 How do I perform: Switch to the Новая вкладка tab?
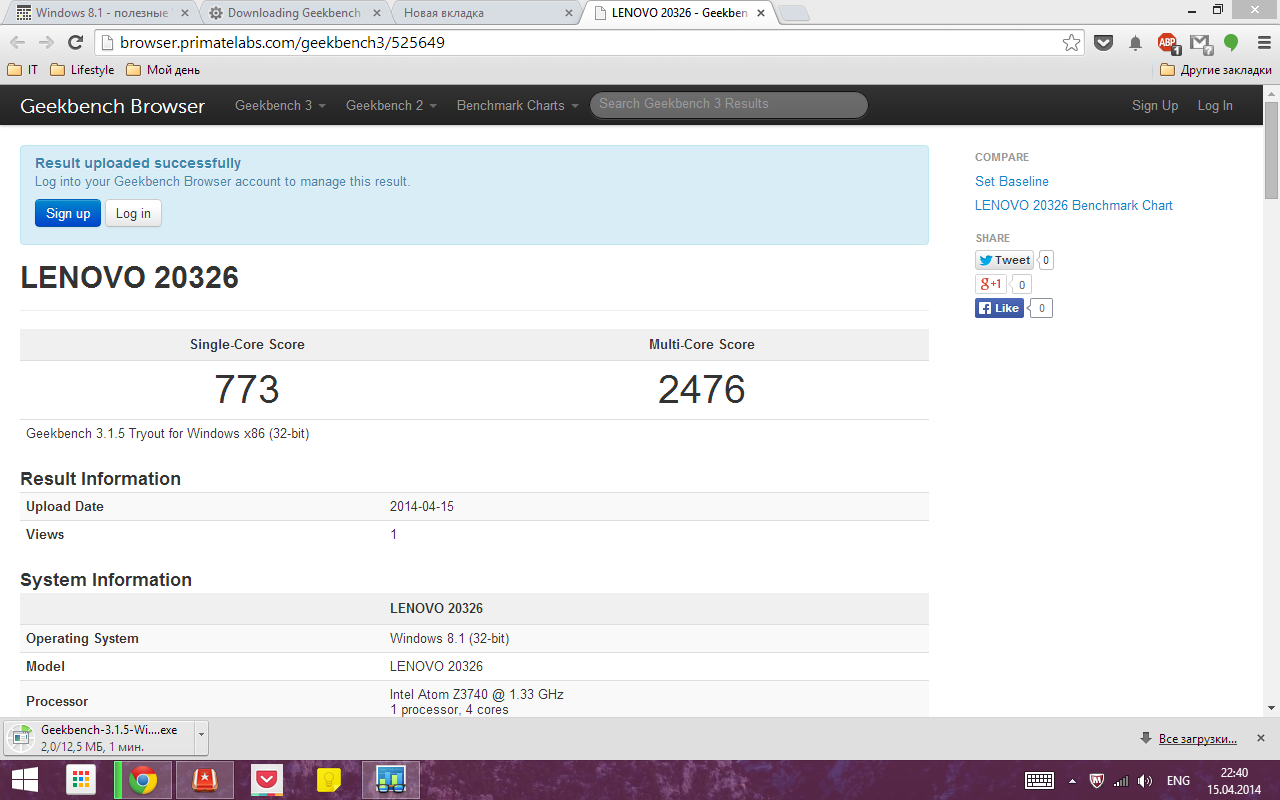pyautogui.click(x=485, y=13)
